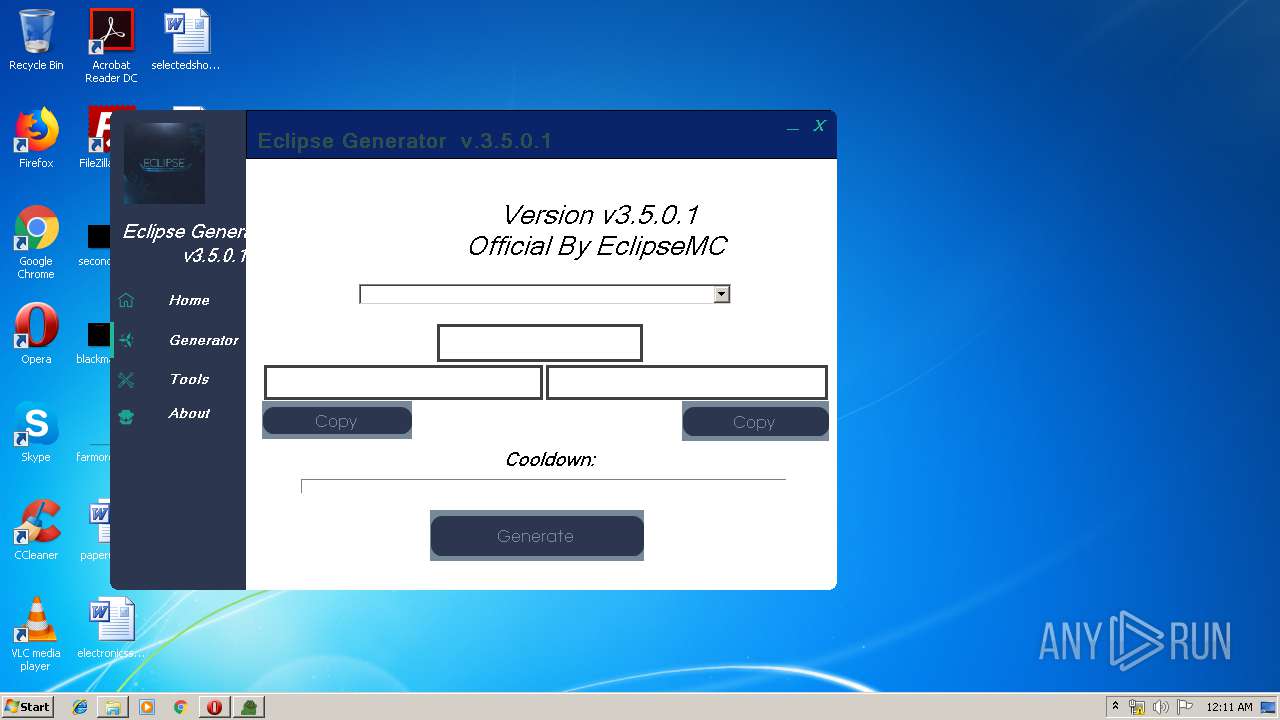Image resolution: width=1280 pixels, height=720 pixels.
Task: Click the left output text field
Action: pyautogui.click(x=403, y=382)
